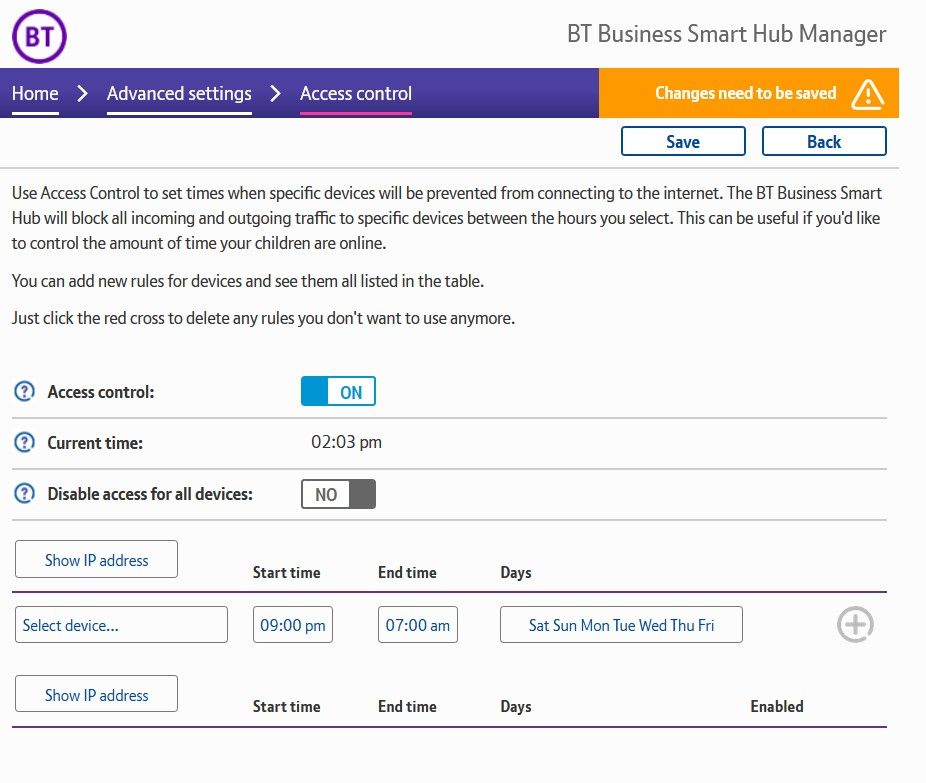Save the access control changes
Viewport: 926px width, 783px height.
[683, 141]
